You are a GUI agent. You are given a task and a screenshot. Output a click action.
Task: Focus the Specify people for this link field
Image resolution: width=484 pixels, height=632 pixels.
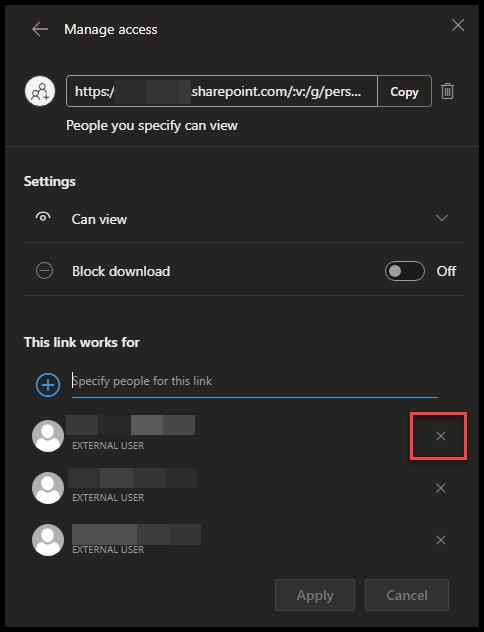[x=255, y=381]
